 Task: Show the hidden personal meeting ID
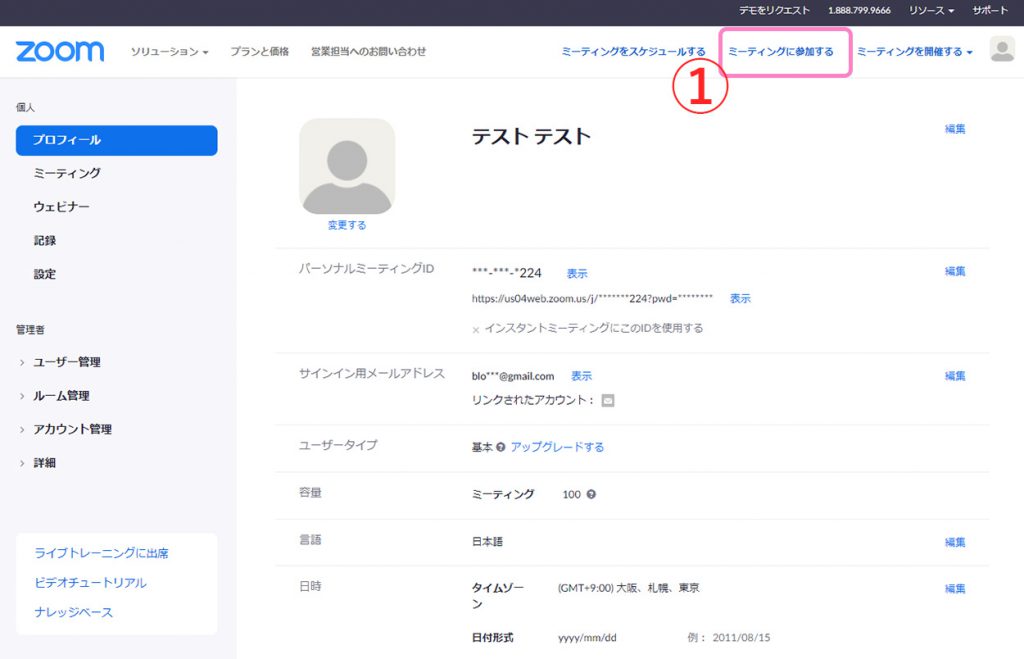coord(577,274)
